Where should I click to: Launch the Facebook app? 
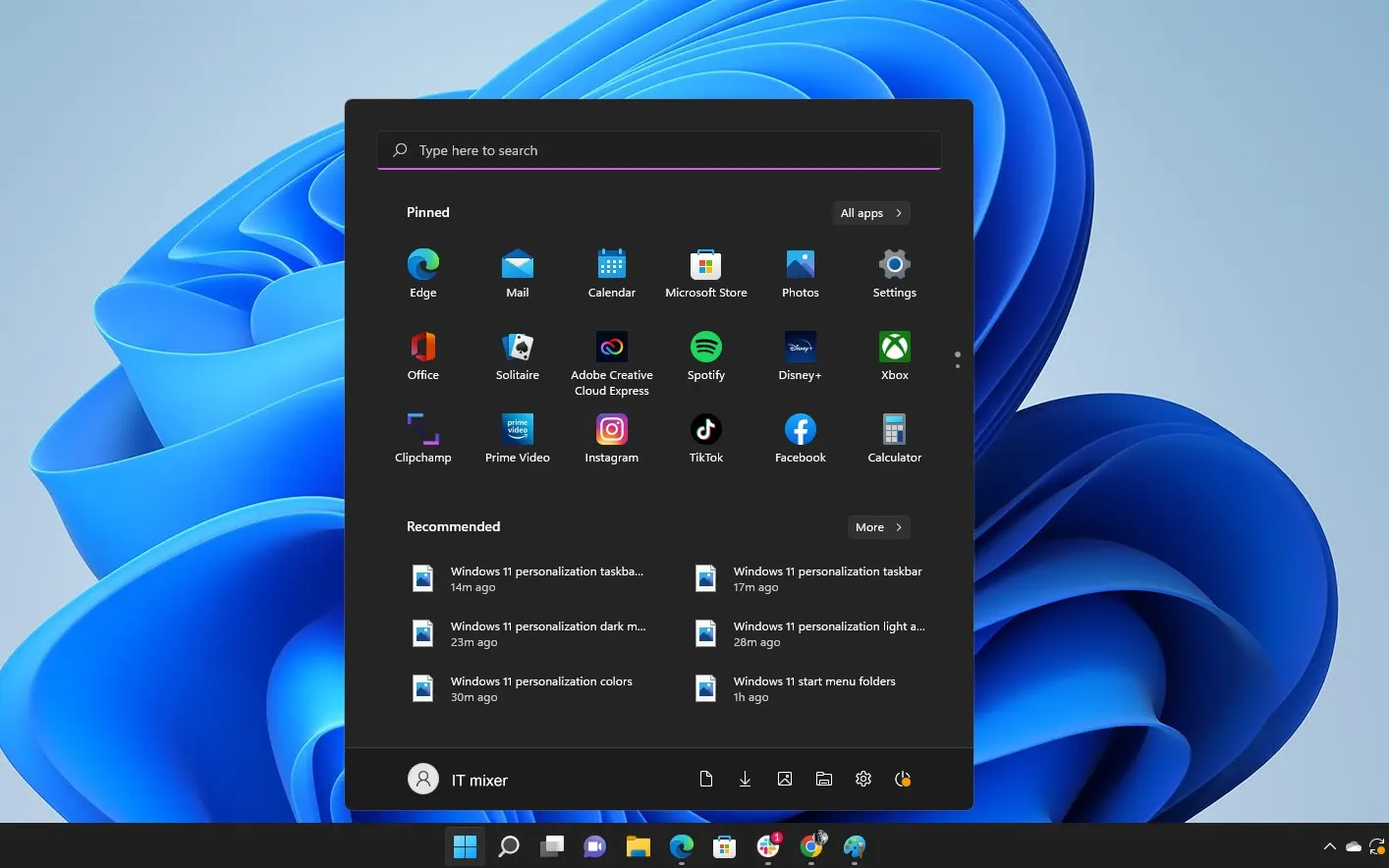click(x=800, y=439)
